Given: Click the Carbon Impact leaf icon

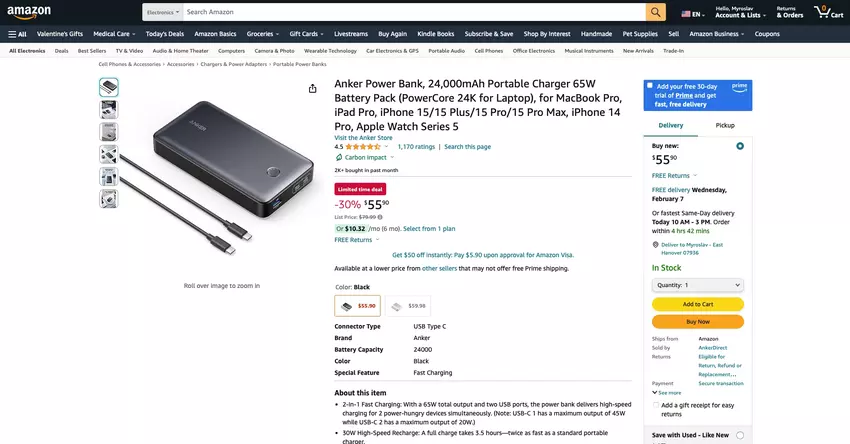Looking at the screenshot, I should (338, 157).
